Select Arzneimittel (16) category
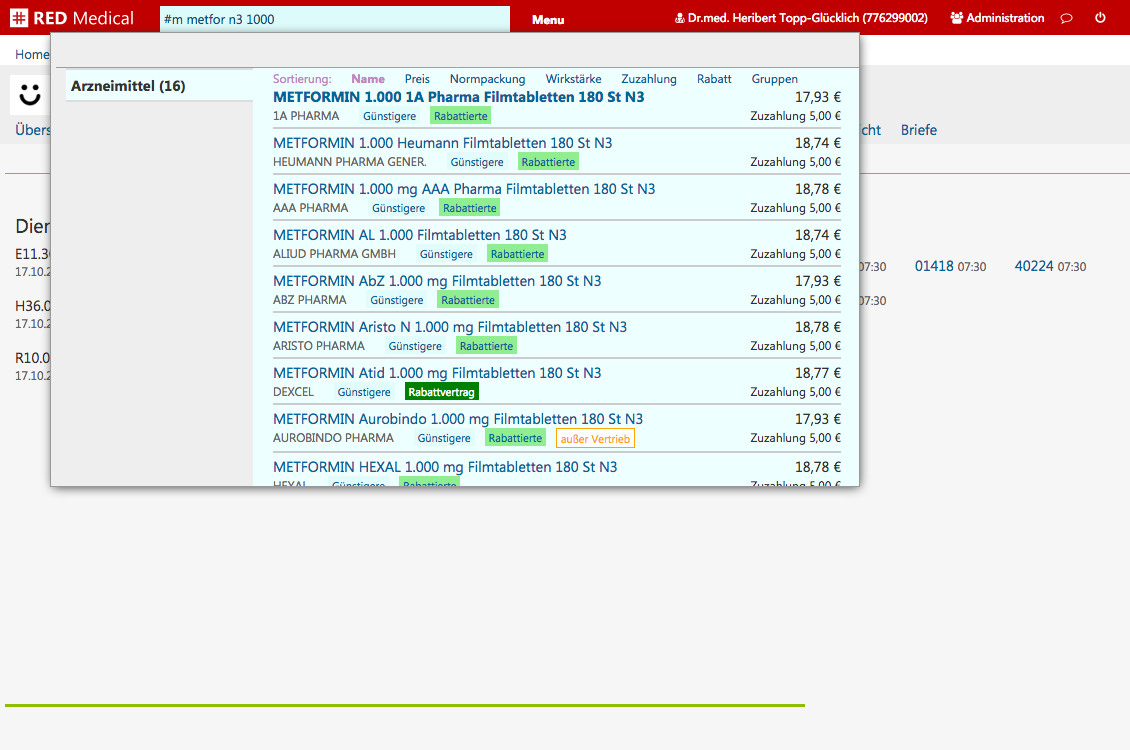The height and width of the screenshot is (750, 1130). (159, 86)
